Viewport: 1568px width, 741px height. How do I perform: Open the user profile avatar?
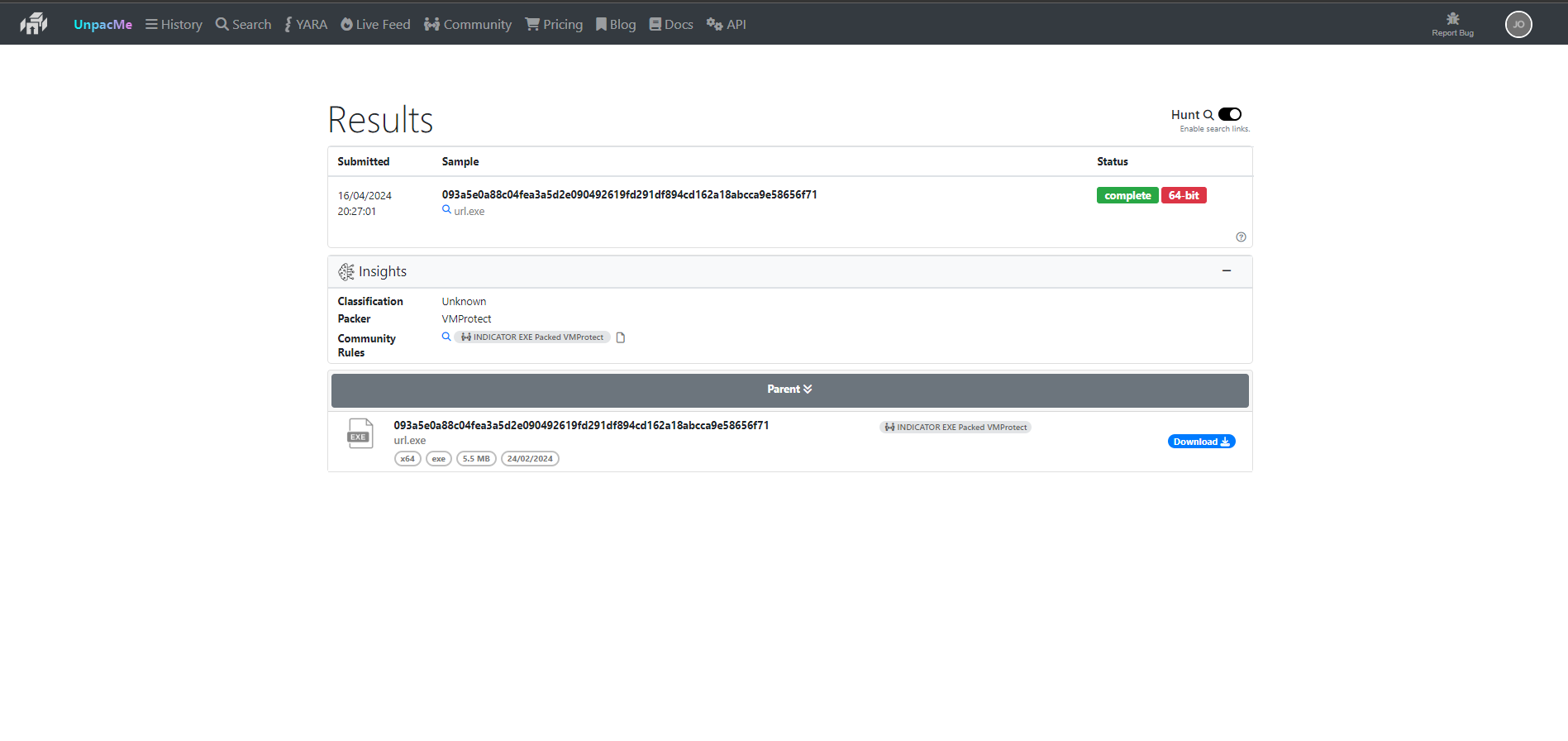pyautogui.click(x=1518, y=25)
